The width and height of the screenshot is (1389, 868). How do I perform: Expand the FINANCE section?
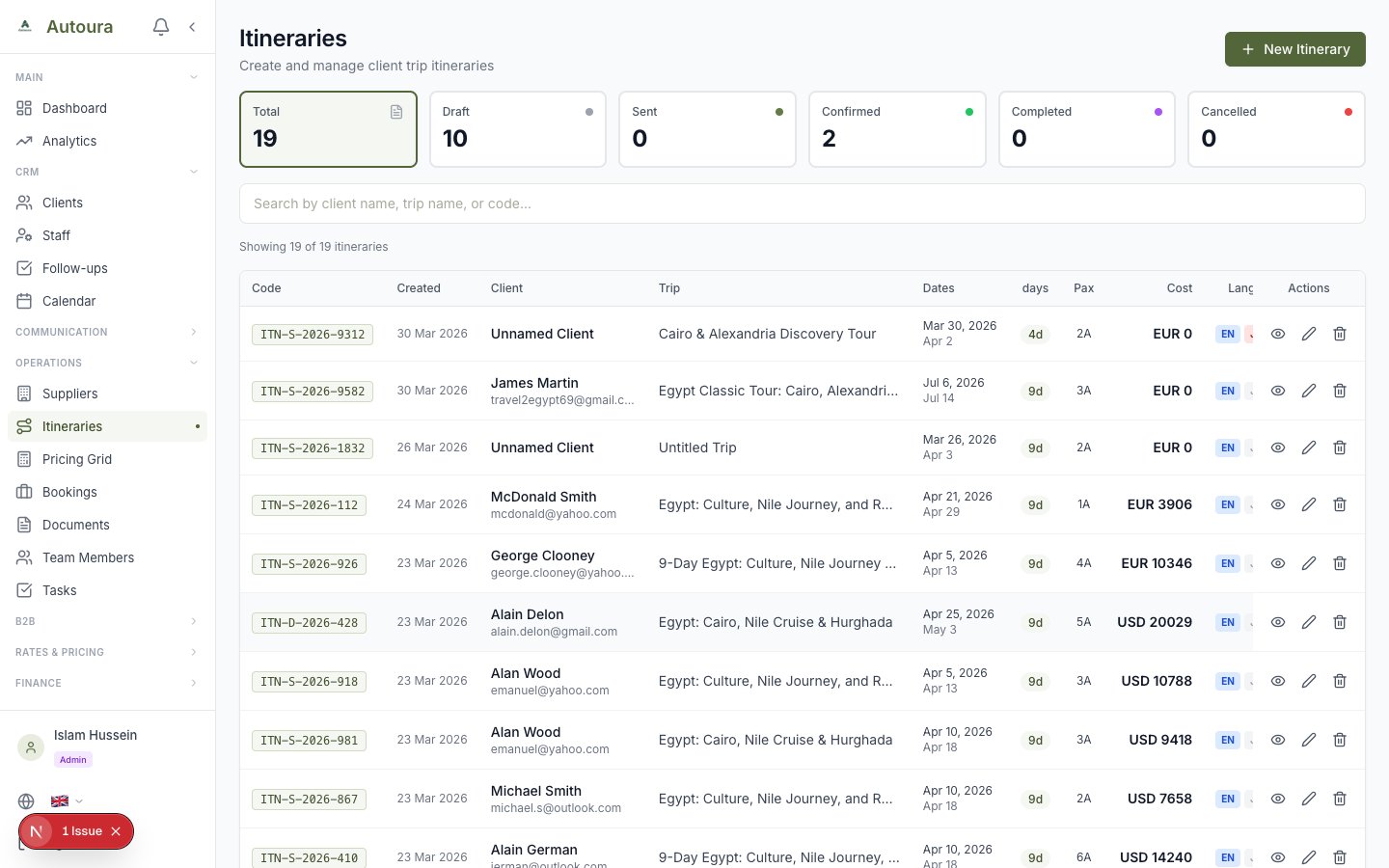point(107,683)
